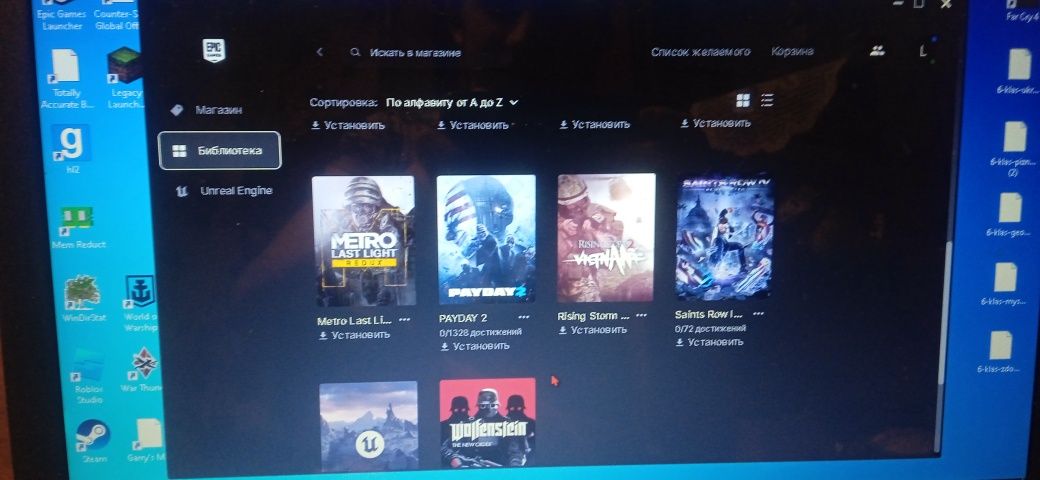
Task: Open 6-klas-ukr... desktop file
Action: pos(1019,71)
